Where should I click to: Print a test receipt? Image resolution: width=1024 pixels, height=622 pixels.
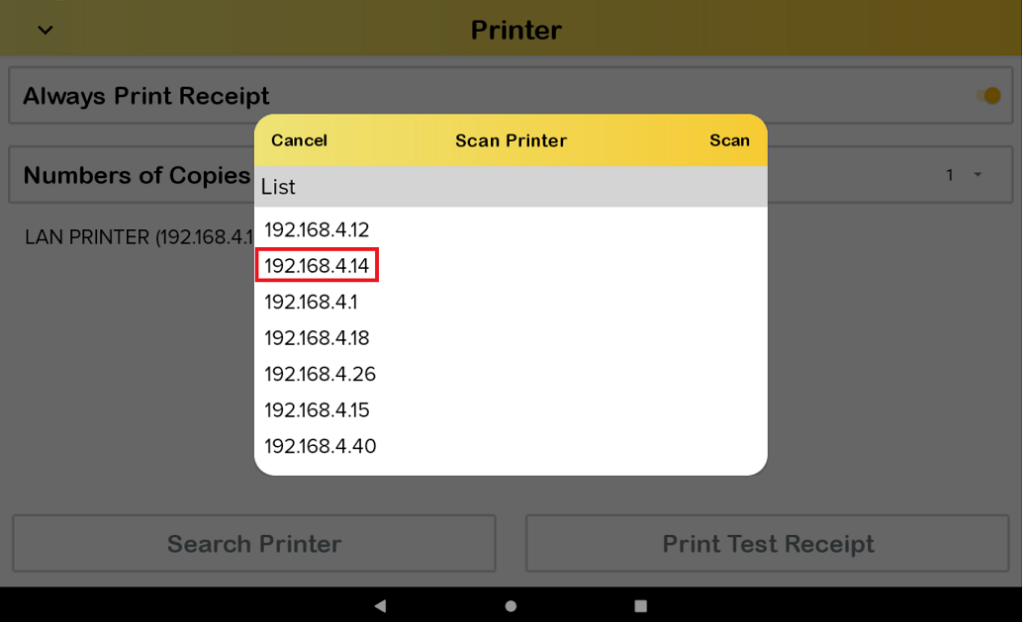767,543
